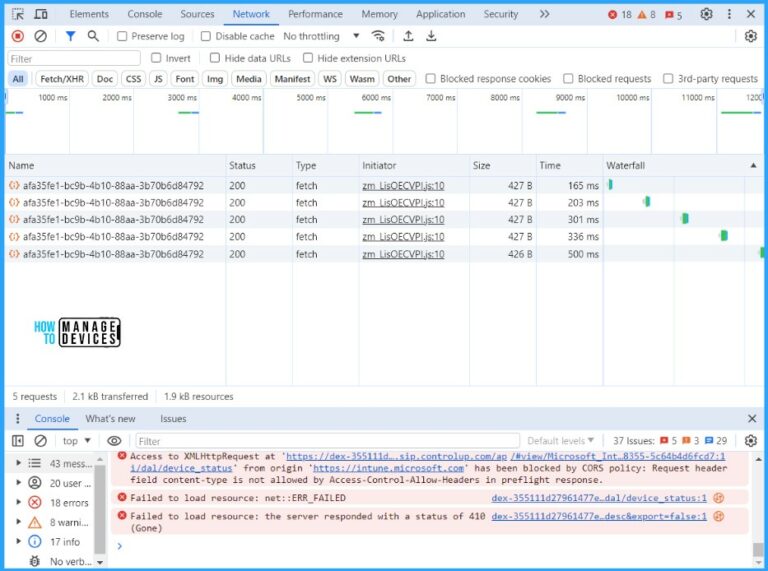Filter requests by Fetch/XHR

point(62,79)
